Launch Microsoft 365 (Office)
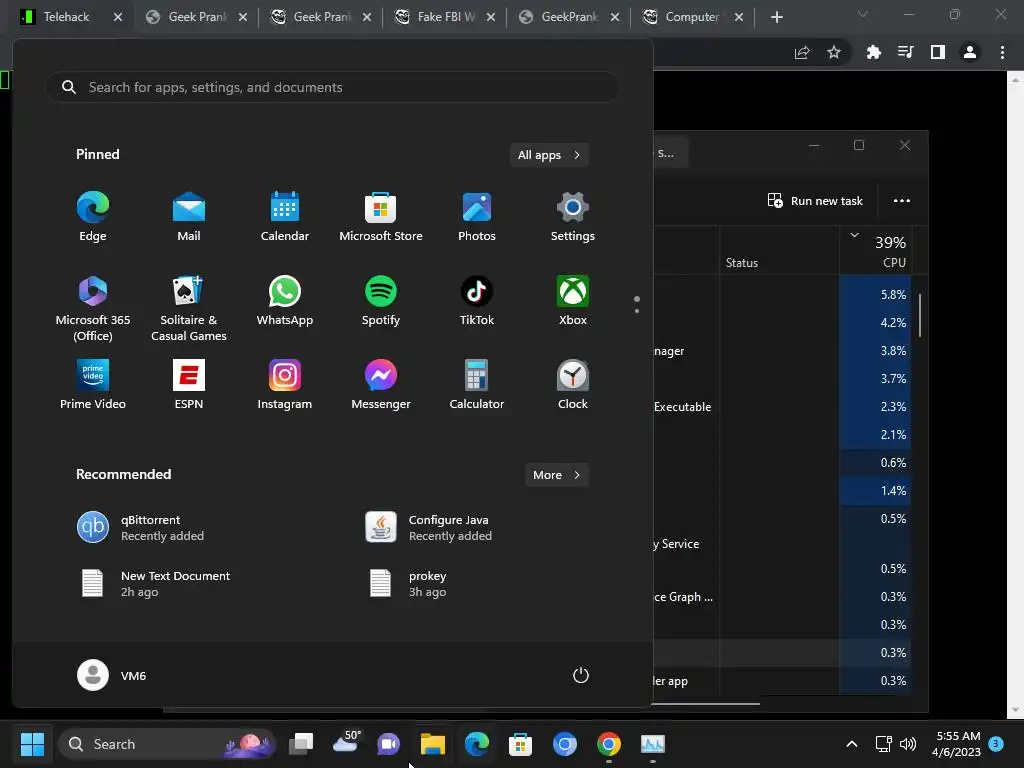 tap(93, 309)
